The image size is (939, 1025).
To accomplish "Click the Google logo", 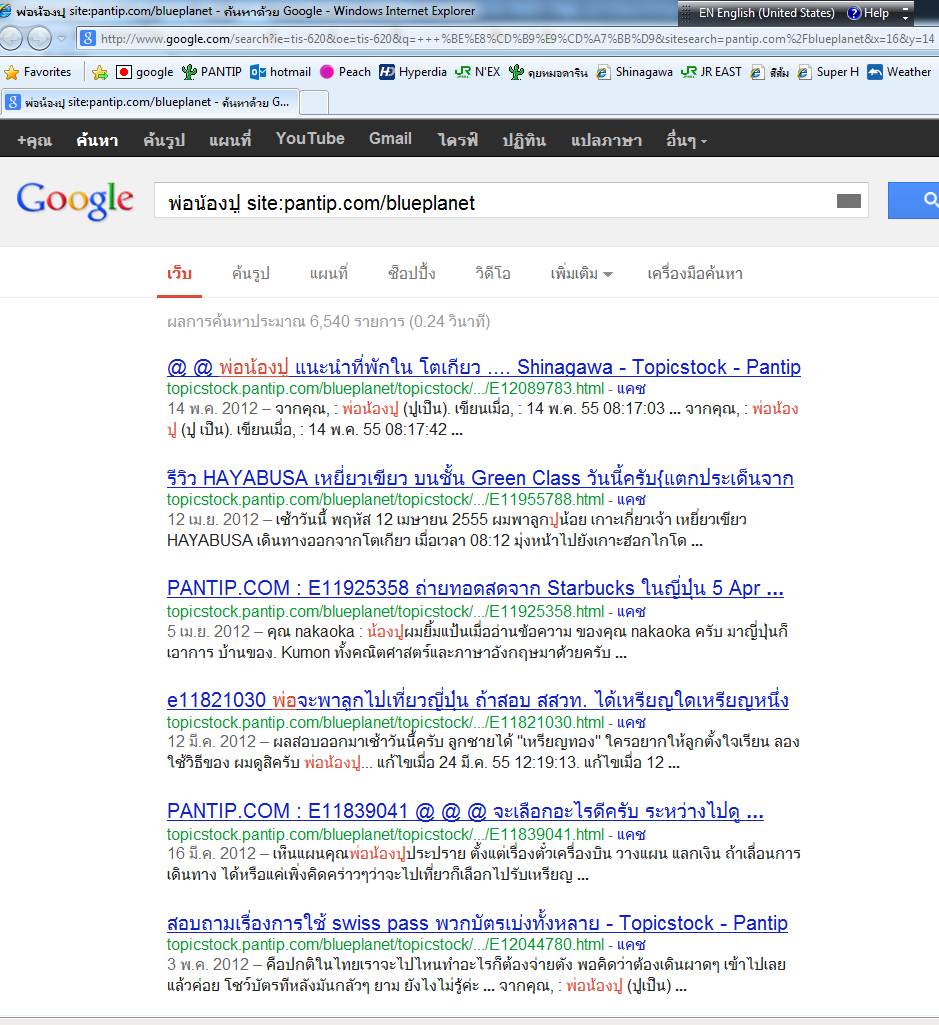I will point(75,200).
